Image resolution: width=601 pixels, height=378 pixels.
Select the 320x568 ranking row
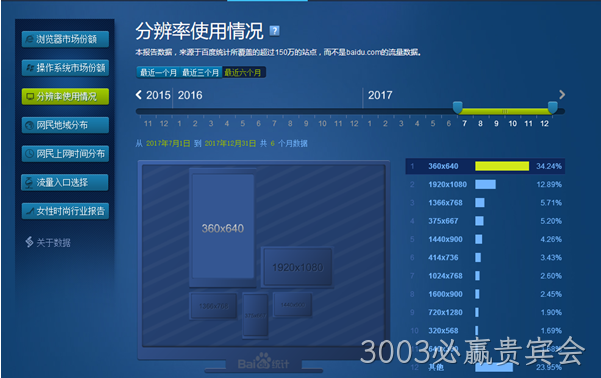(485, 330)
